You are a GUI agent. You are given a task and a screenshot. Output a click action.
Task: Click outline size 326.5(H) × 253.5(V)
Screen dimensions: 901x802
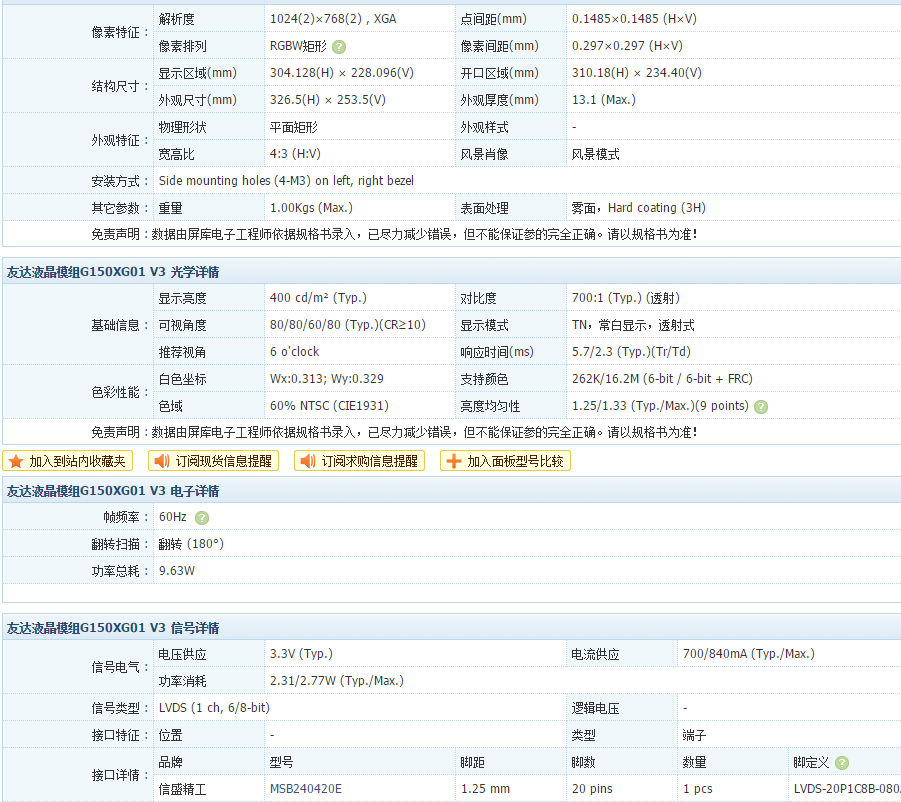point(328,100)
